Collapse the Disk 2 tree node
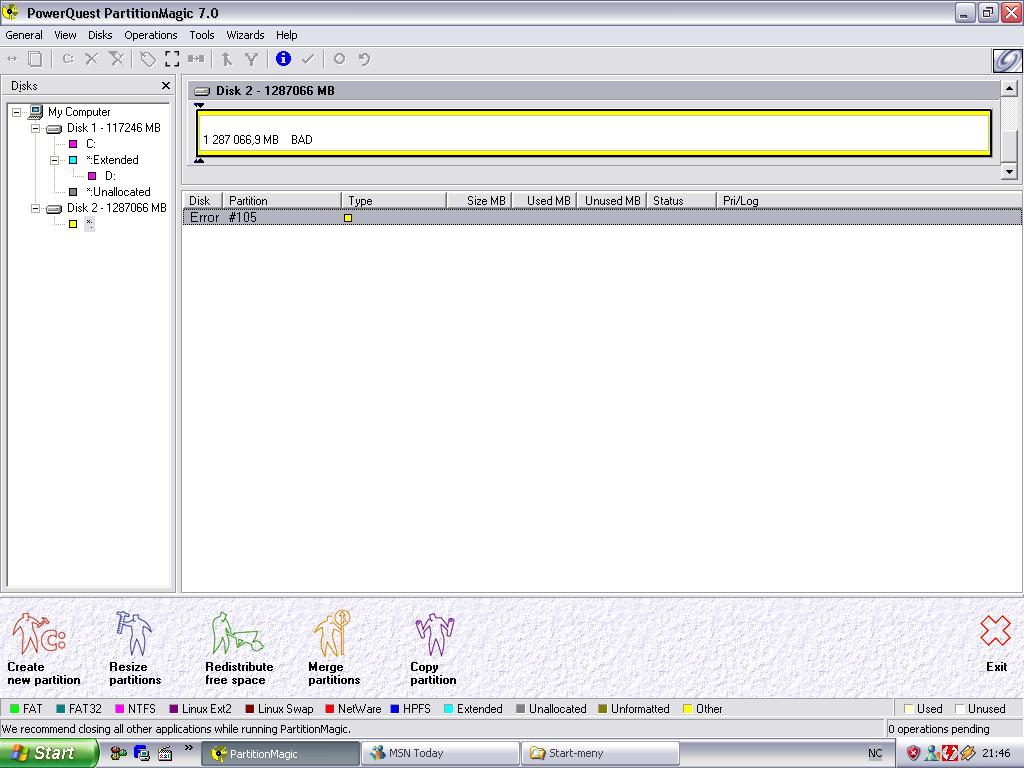Viewport: 1024px width, 768px height. (36, 208)
